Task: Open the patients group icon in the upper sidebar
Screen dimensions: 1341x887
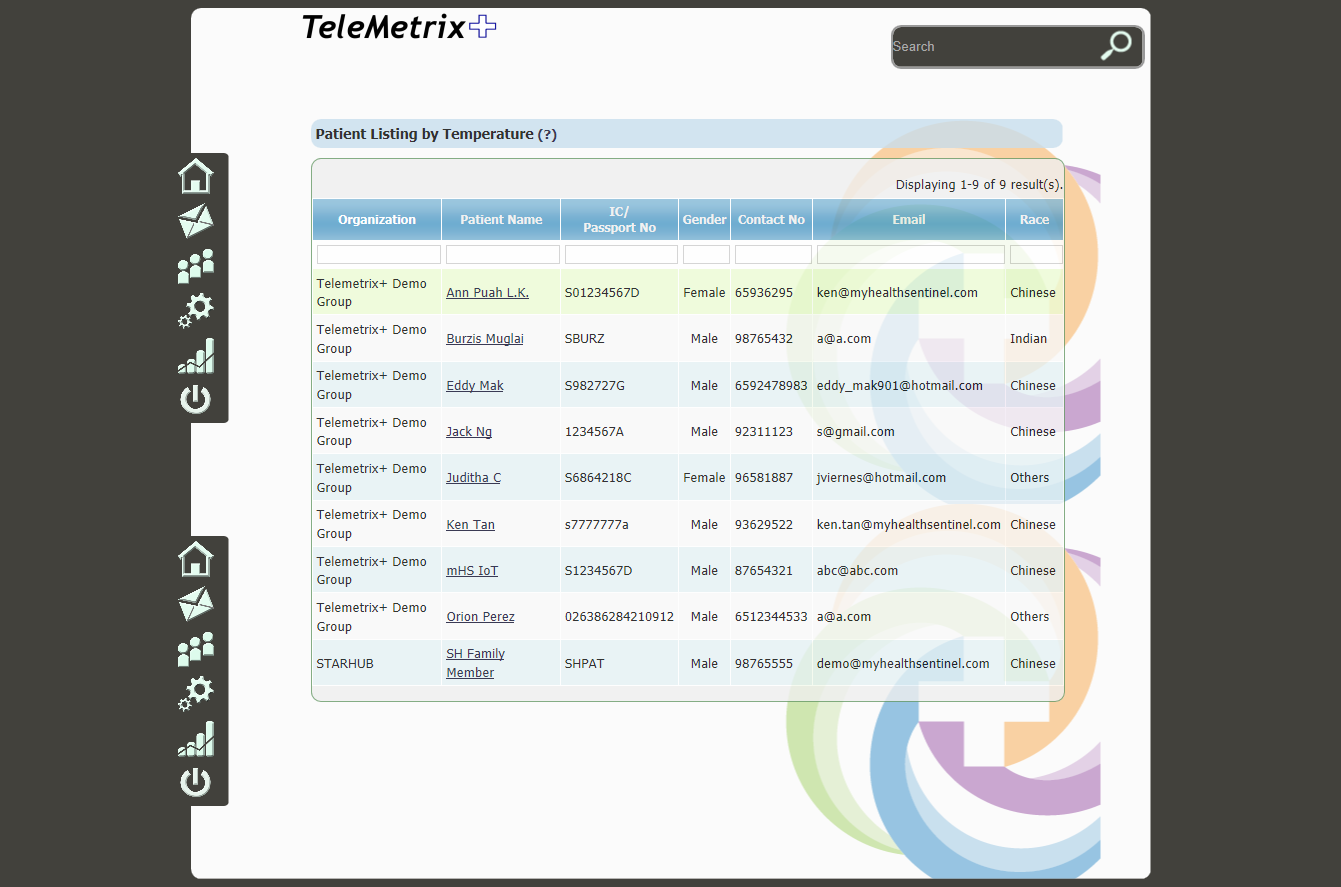Action: [196, 266]
